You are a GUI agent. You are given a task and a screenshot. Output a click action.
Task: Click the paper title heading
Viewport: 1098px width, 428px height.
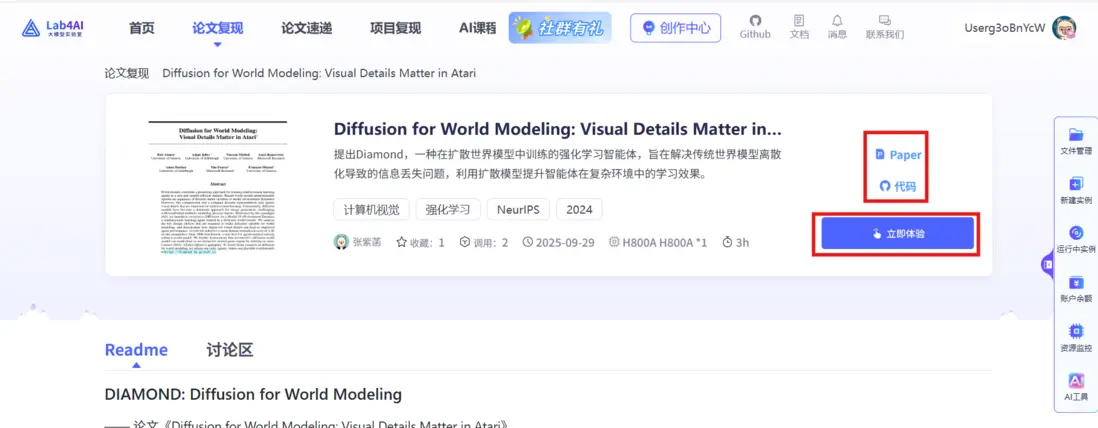pos(557,130)
